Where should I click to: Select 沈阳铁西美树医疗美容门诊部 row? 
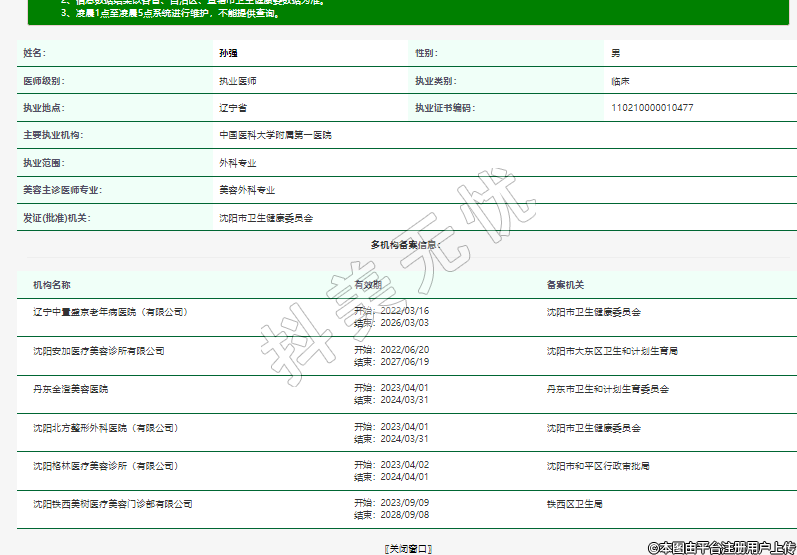(x=112, y=504)
